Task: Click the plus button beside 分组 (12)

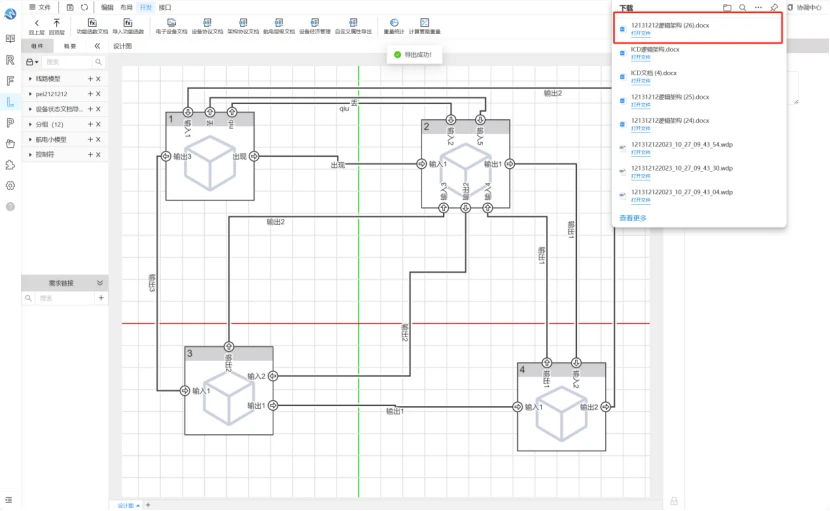Action: pos(90,124)
